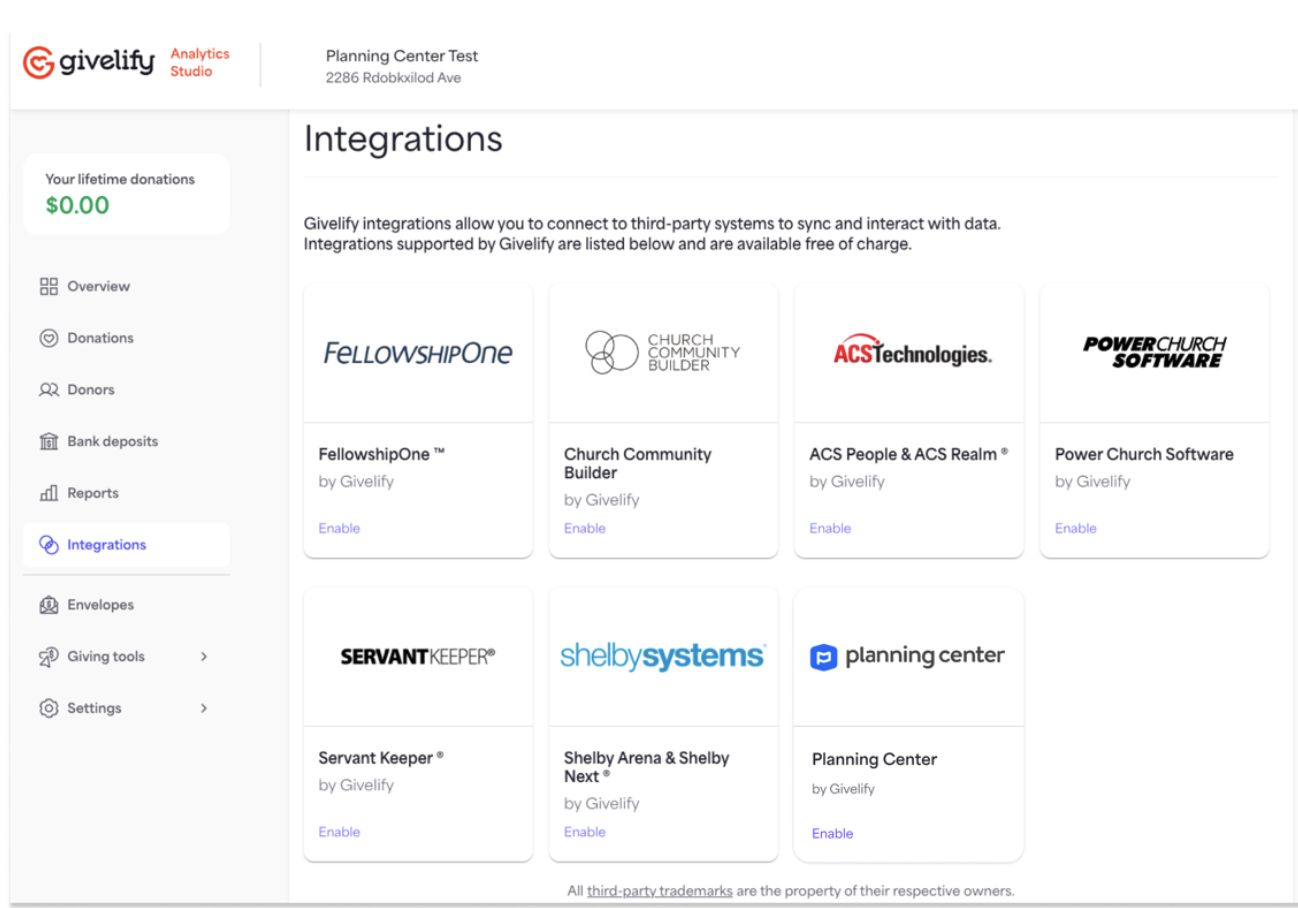Expand the Settings submenu chevron
Image resolution: width=1298 pixels, height=908 pixels.
204,708
